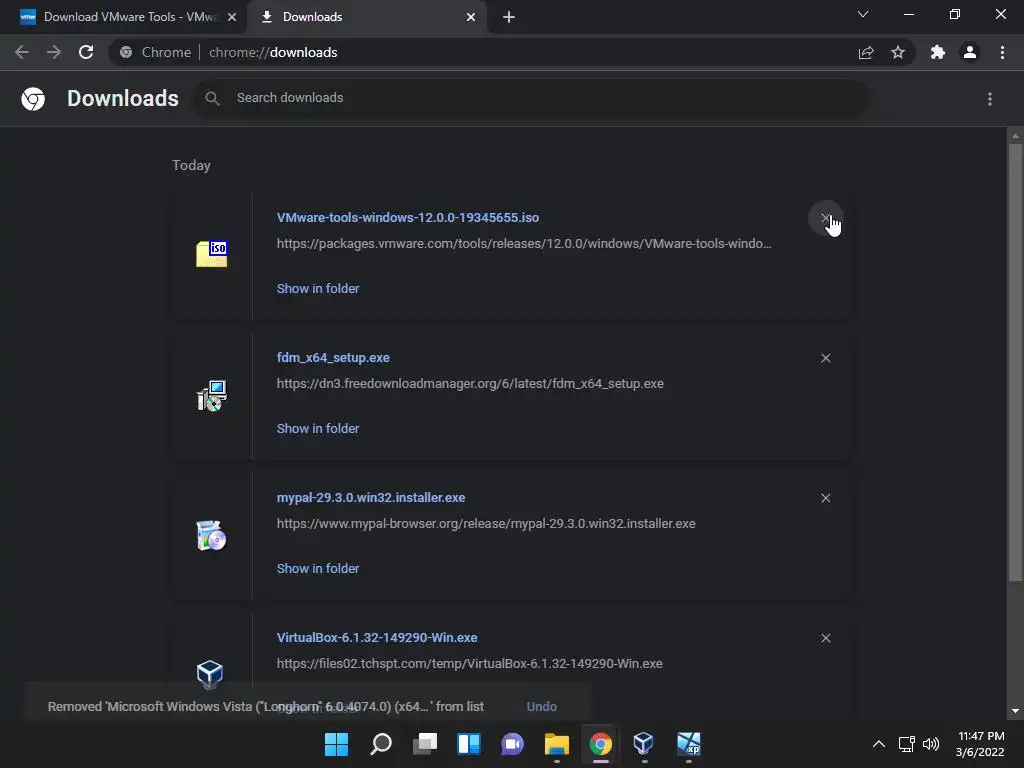Click the fdm setup installer icon
The height and width of the screenshot is (768, 1024).
pos(212,395)
